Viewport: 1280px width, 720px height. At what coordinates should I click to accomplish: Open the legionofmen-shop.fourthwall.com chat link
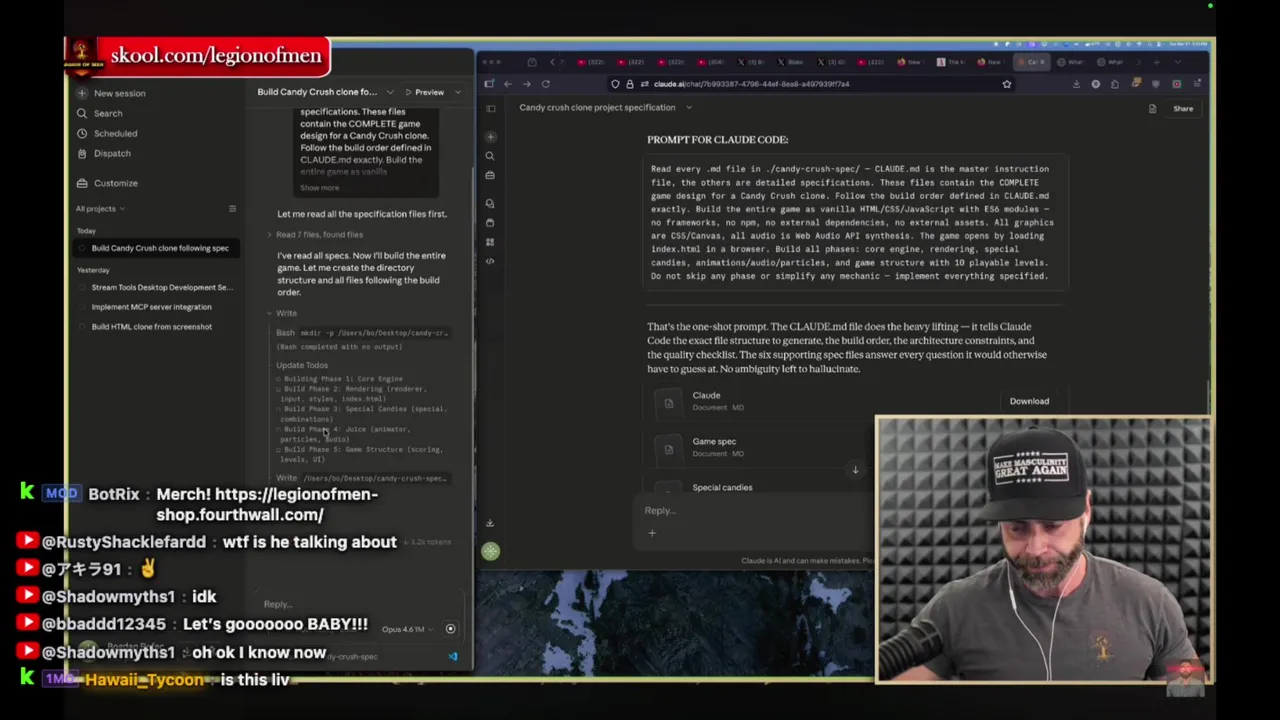tap(267, 505)
